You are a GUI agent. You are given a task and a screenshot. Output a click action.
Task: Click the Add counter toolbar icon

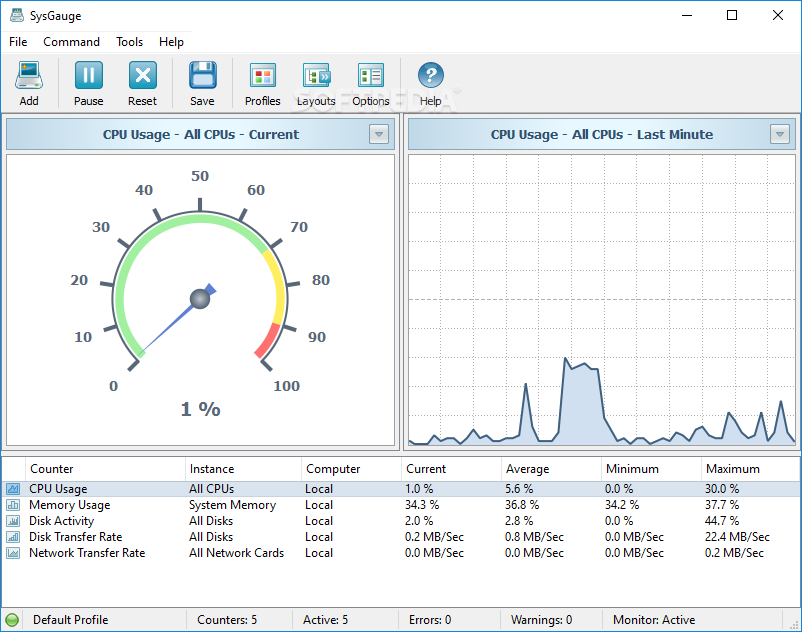[29, 76]
